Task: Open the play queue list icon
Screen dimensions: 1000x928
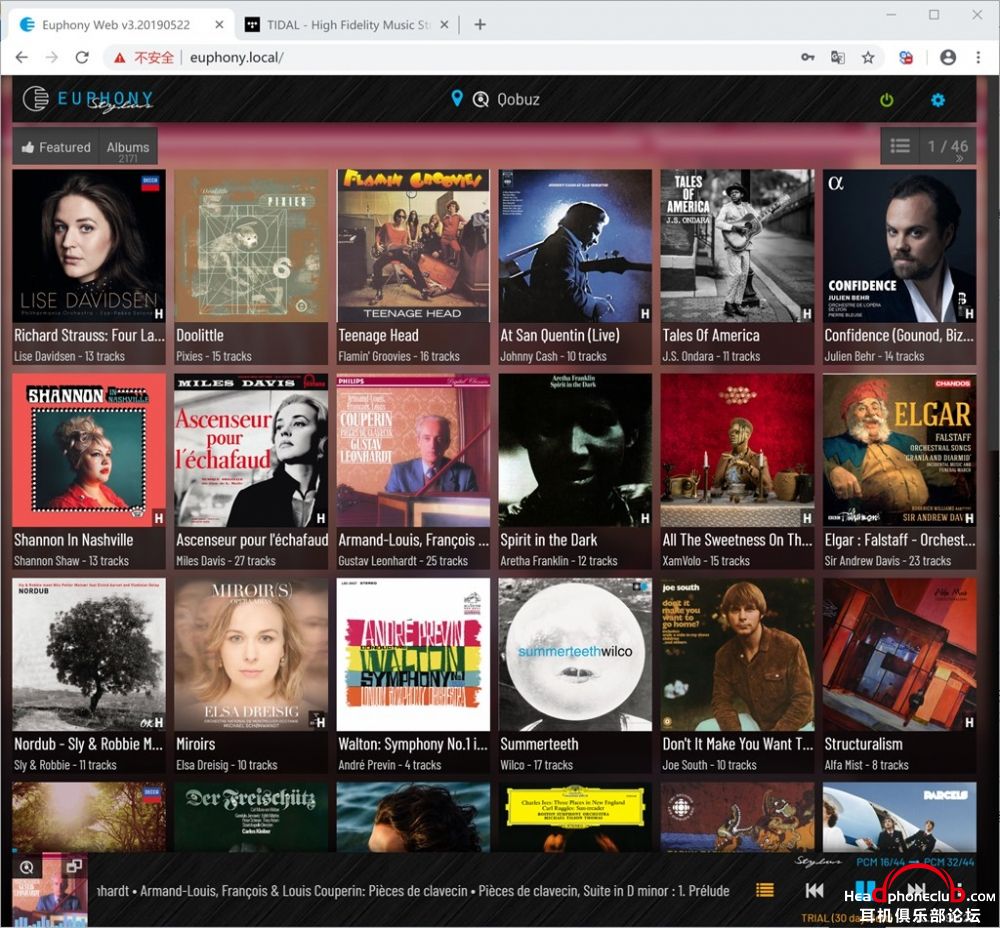Action: click(765, 890)
